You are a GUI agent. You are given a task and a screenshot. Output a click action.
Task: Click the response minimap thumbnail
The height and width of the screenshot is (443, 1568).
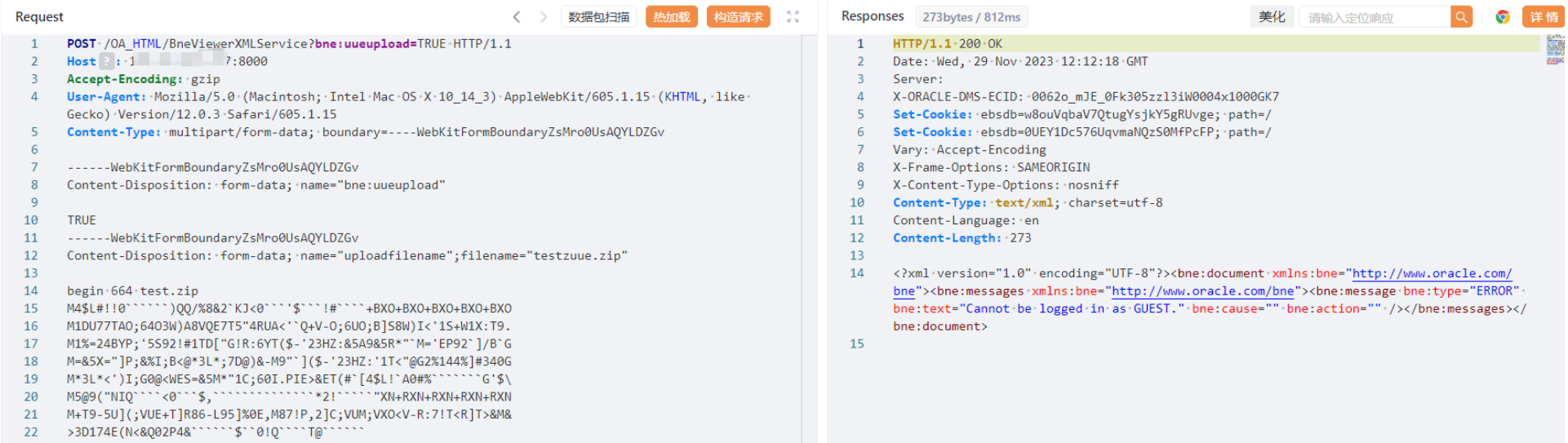[1555, 50]
